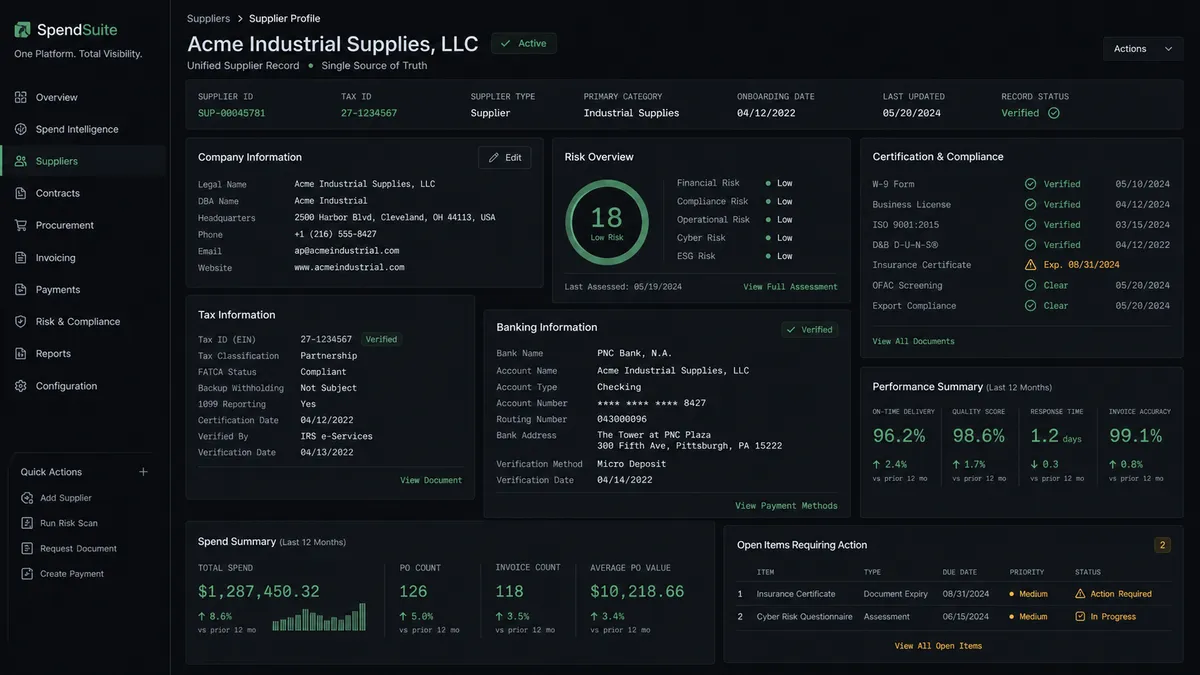Click the ISO 9001:2015 verified check icon
This screenshot has width=1200, height=675.
coord(1030,225)
